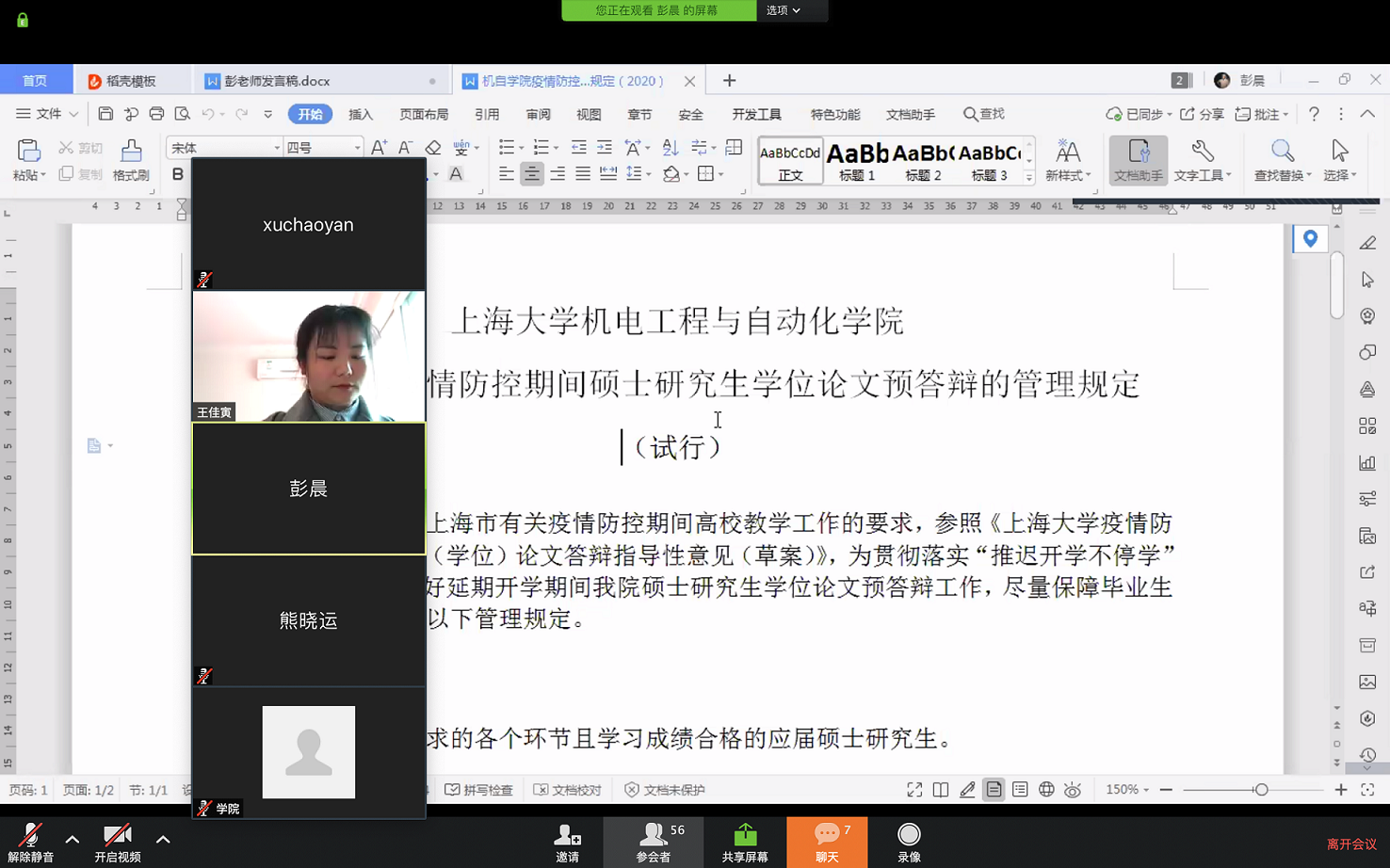The height and width of the screenshot is (868, 1390).
Task: Click the save document icon
Action: pyautogui.click(x=105, y=114)
